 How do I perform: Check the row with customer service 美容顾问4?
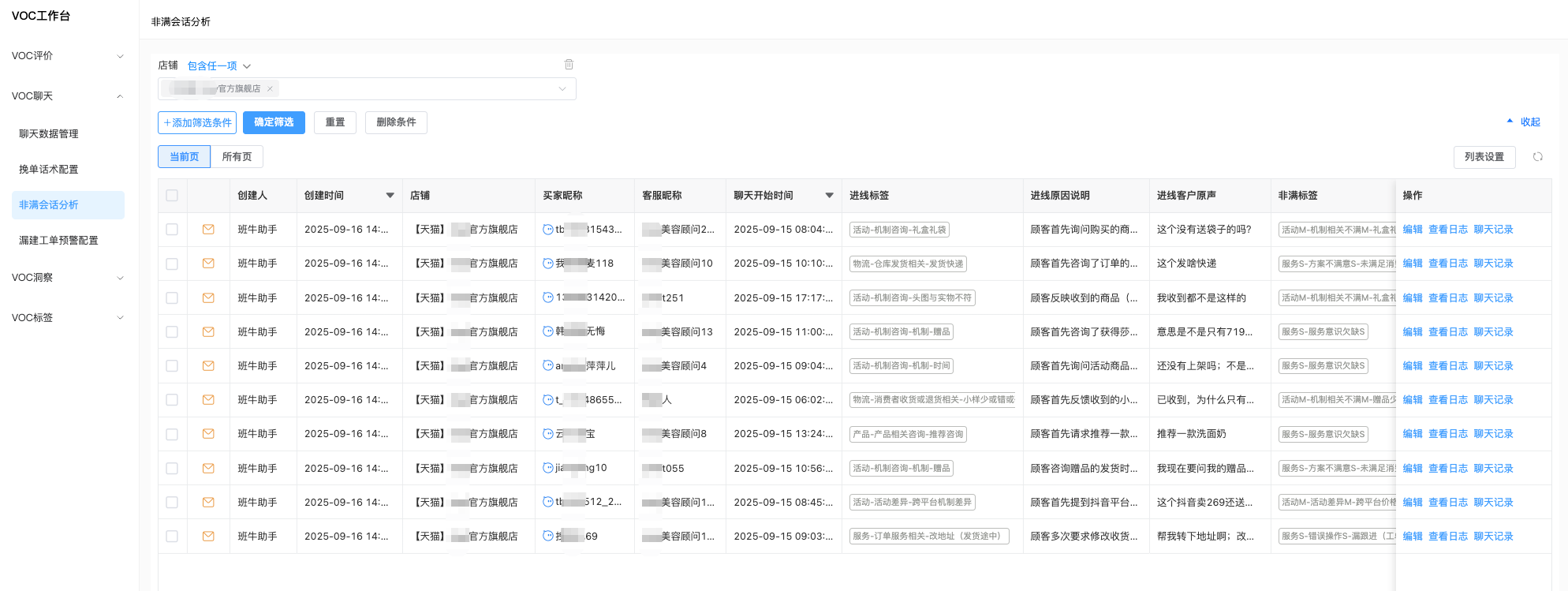[x=172, y=366]
